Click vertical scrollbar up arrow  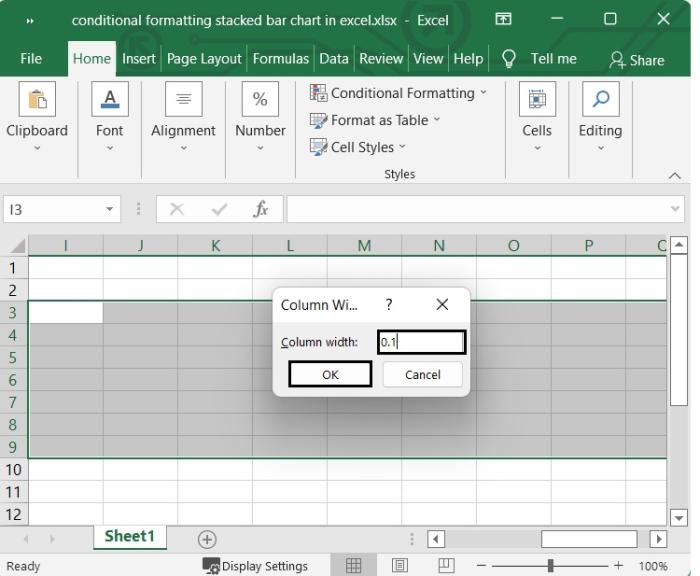[679, 245]
